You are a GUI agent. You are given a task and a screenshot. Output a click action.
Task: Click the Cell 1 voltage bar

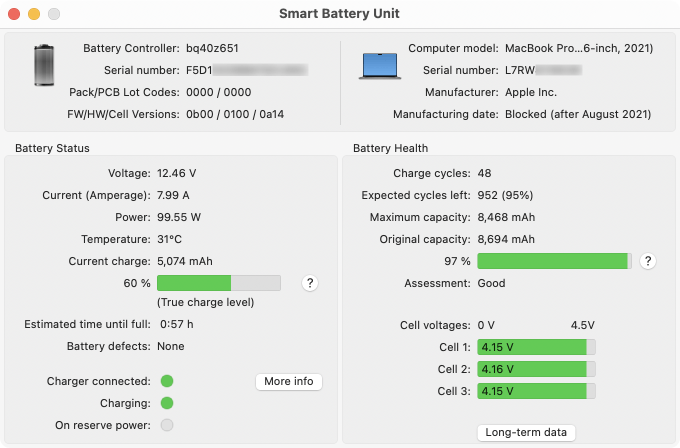point(536,347)
